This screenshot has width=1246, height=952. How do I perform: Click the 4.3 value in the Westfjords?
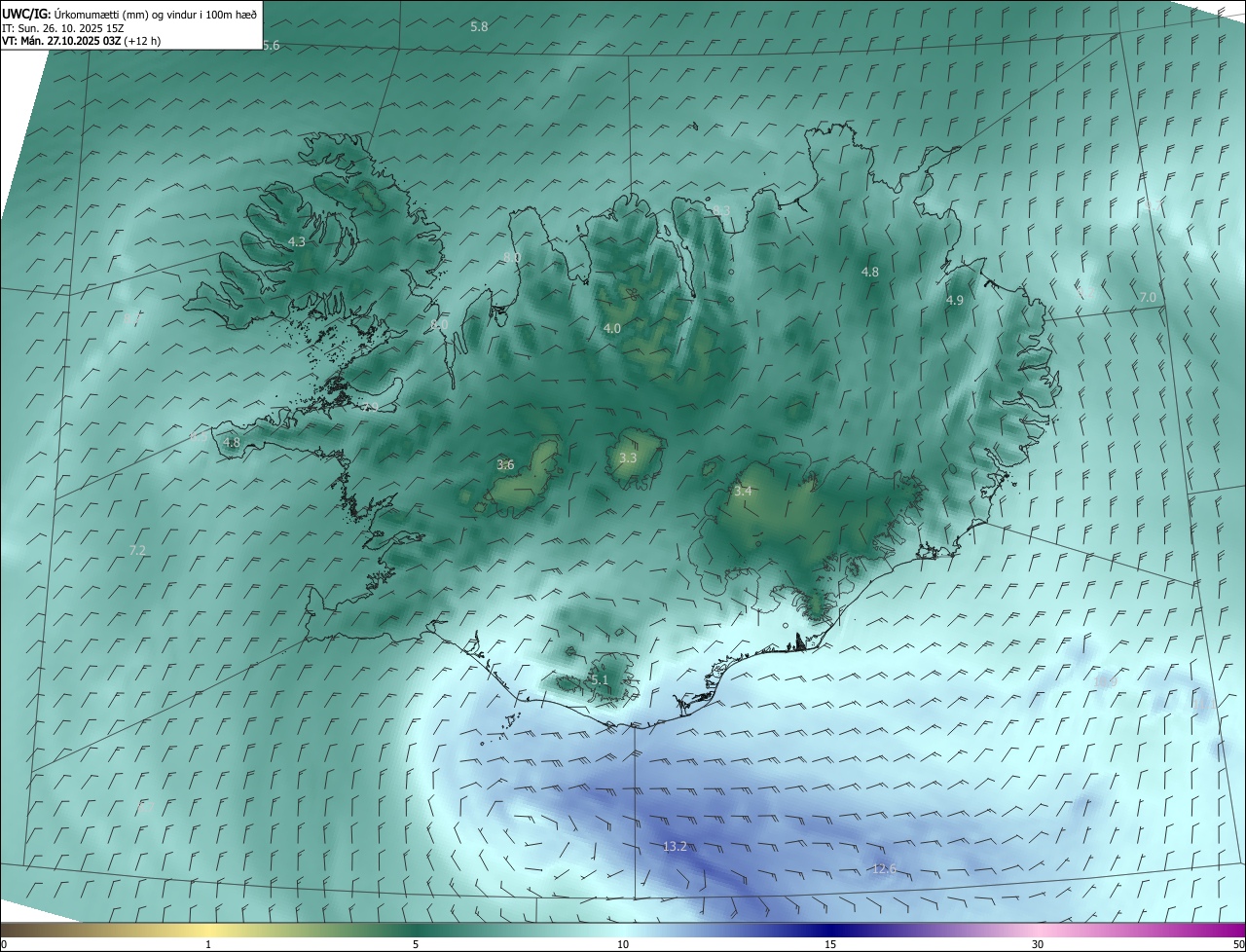[x=297, y=241]
